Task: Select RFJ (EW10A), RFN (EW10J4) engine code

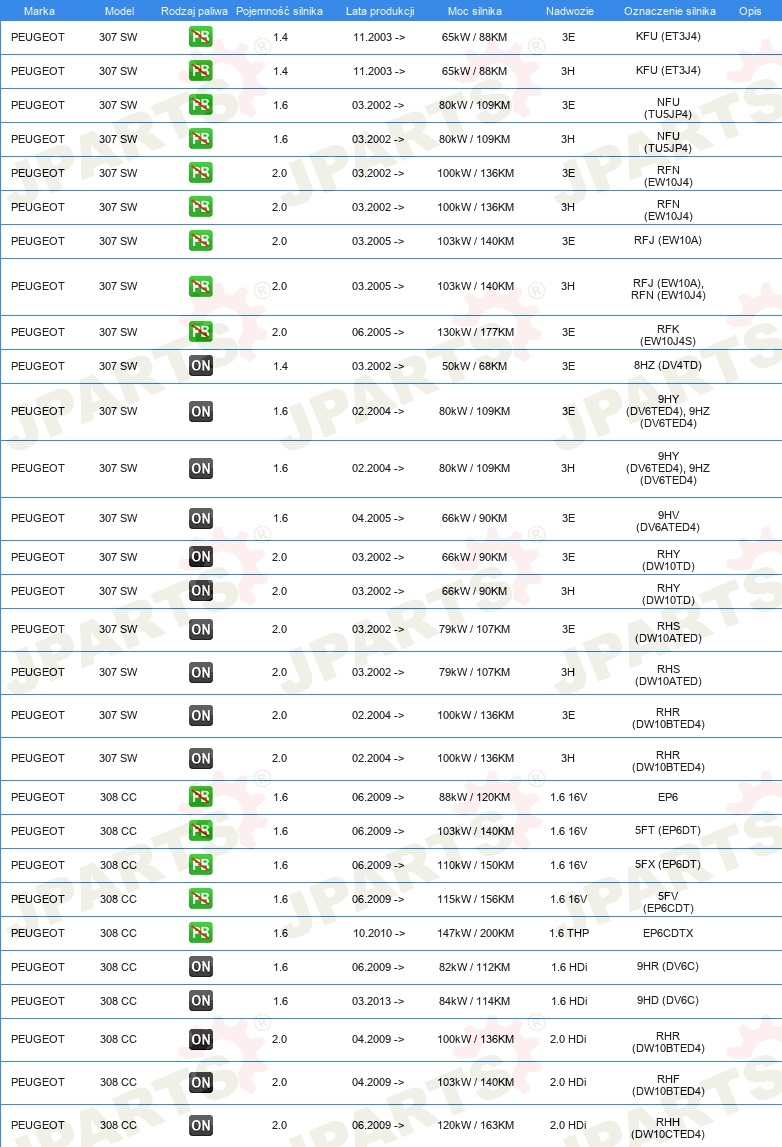Action: point(668,290)
